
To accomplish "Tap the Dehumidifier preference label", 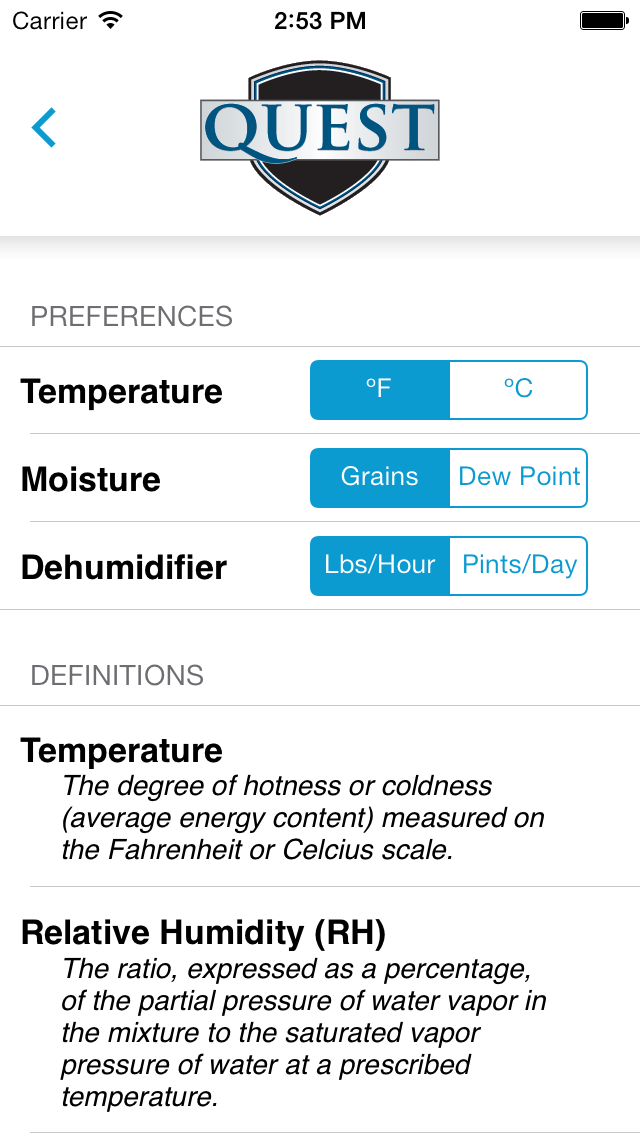I will (x=124, y=568).
